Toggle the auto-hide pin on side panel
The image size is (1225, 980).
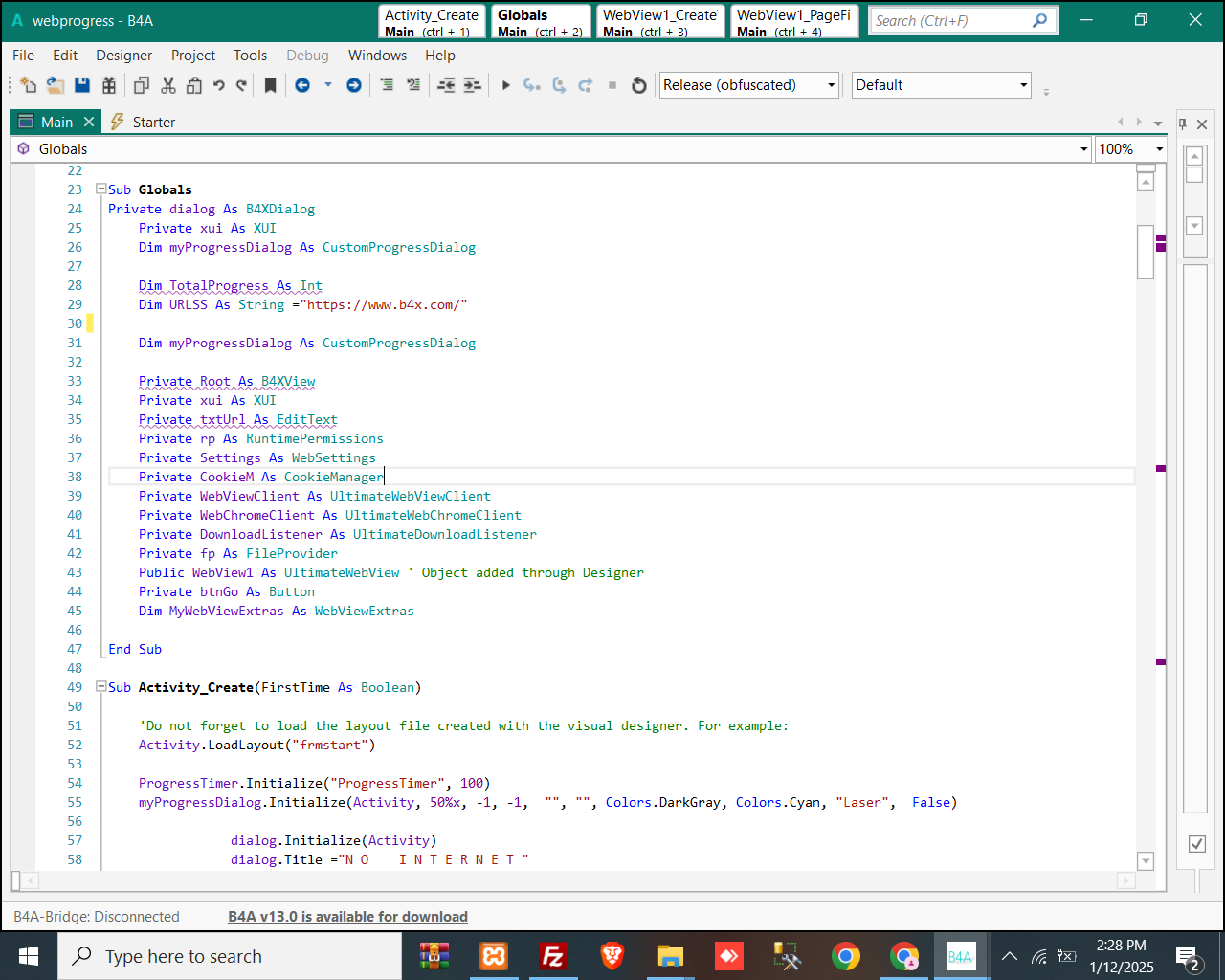click(1183, 123)
